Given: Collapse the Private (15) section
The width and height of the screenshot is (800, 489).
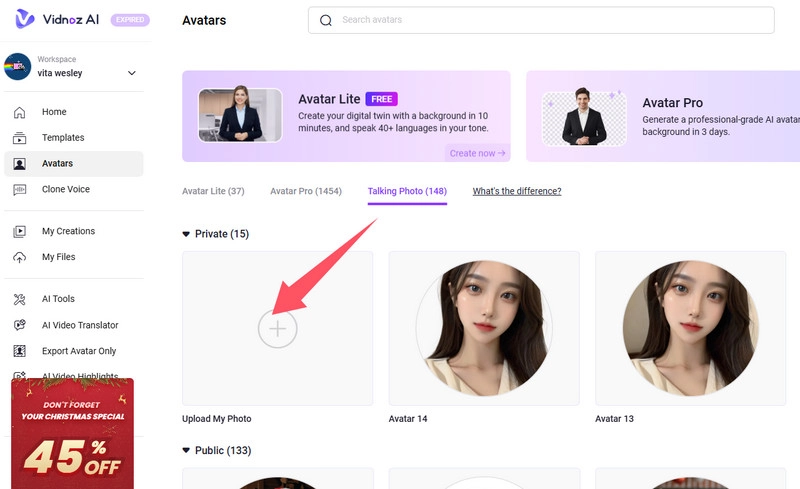Looking at the screenshot, I should [186, 234].
